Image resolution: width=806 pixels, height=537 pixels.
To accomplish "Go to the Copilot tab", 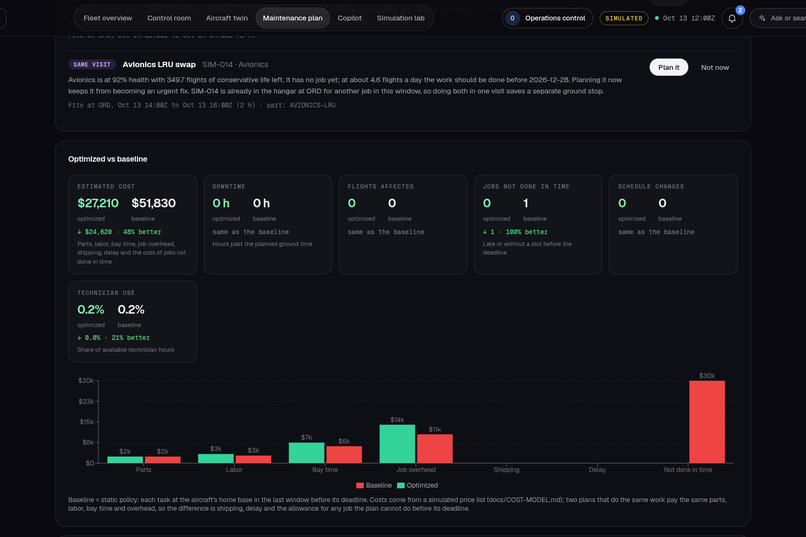I will point(350,18).
